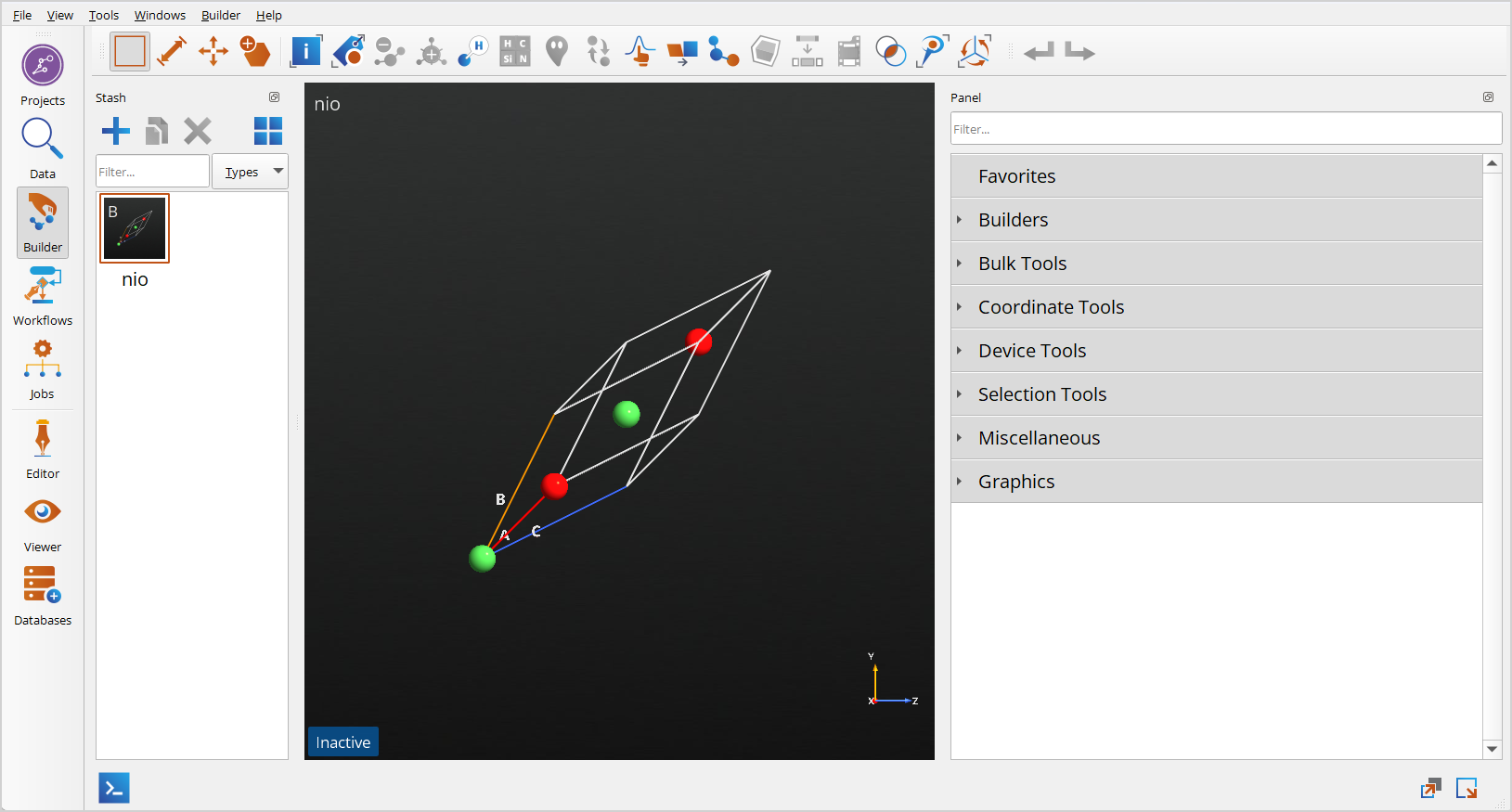Screen dimensions: 1512x812
Task: Open the Types dropdown
Action: pos(251,172)
